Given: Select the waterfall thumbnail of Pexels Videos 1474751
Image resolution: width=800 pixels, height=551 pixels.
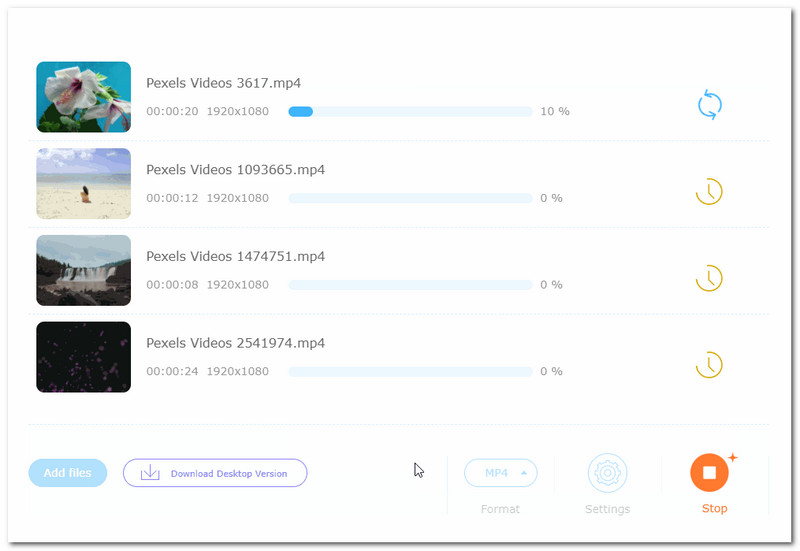Looking at the screenshot, I should point(84,270).
